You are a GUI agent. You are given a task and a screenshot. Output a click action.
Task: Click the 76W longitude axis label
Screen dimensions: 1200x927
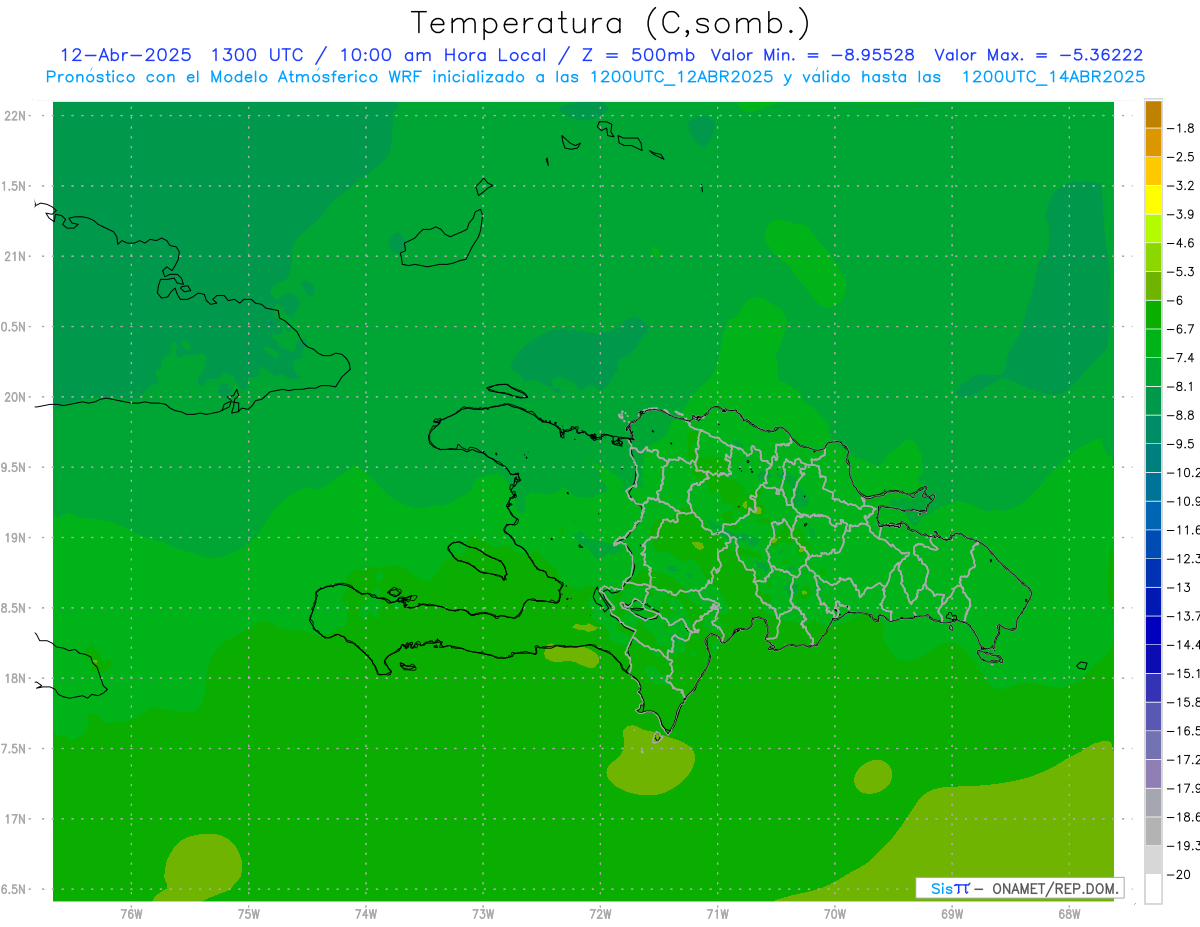tap(131, 914)
